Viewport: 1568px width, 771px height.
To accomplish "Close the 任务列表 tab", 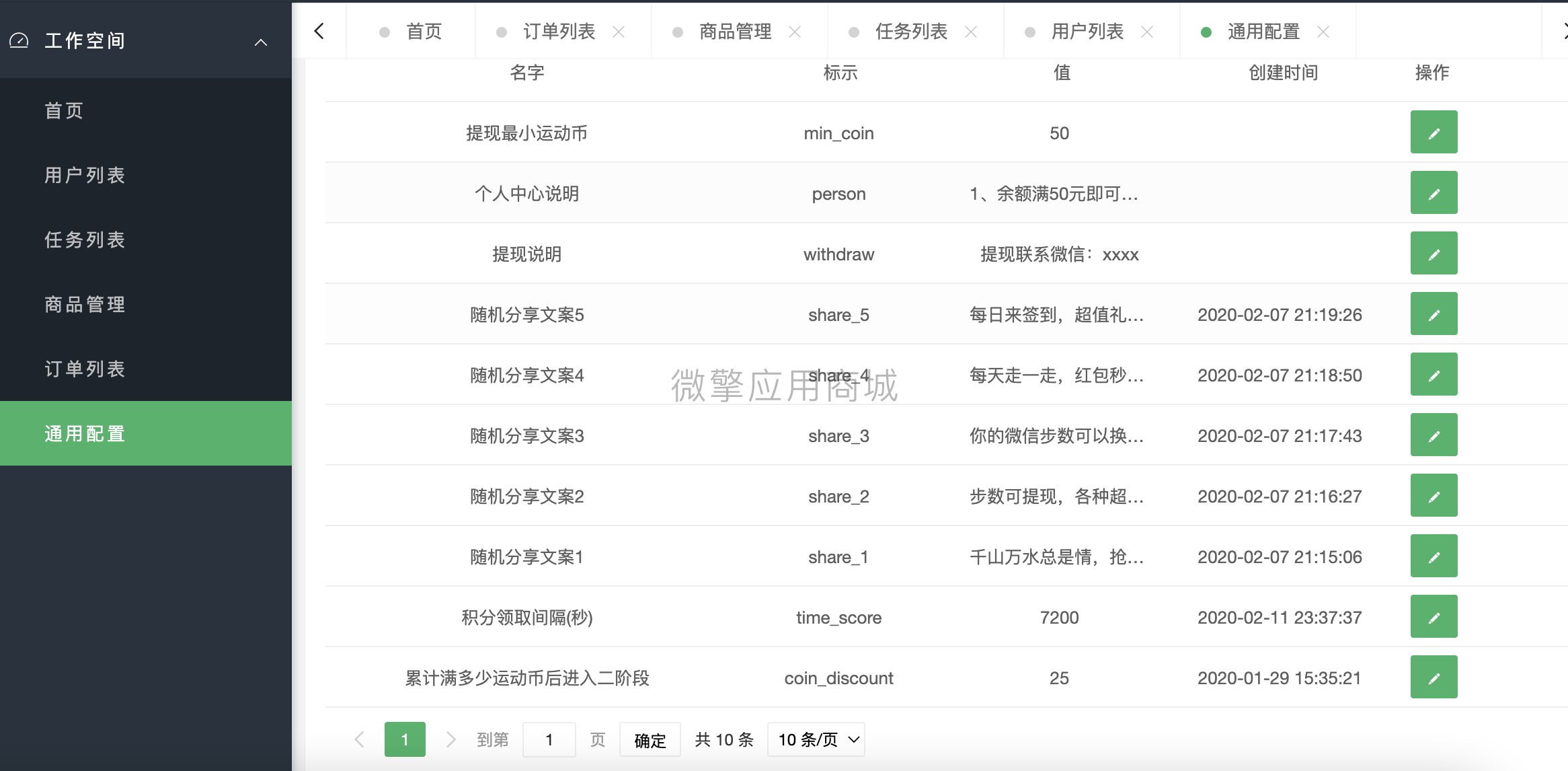I will pos(971,32).
